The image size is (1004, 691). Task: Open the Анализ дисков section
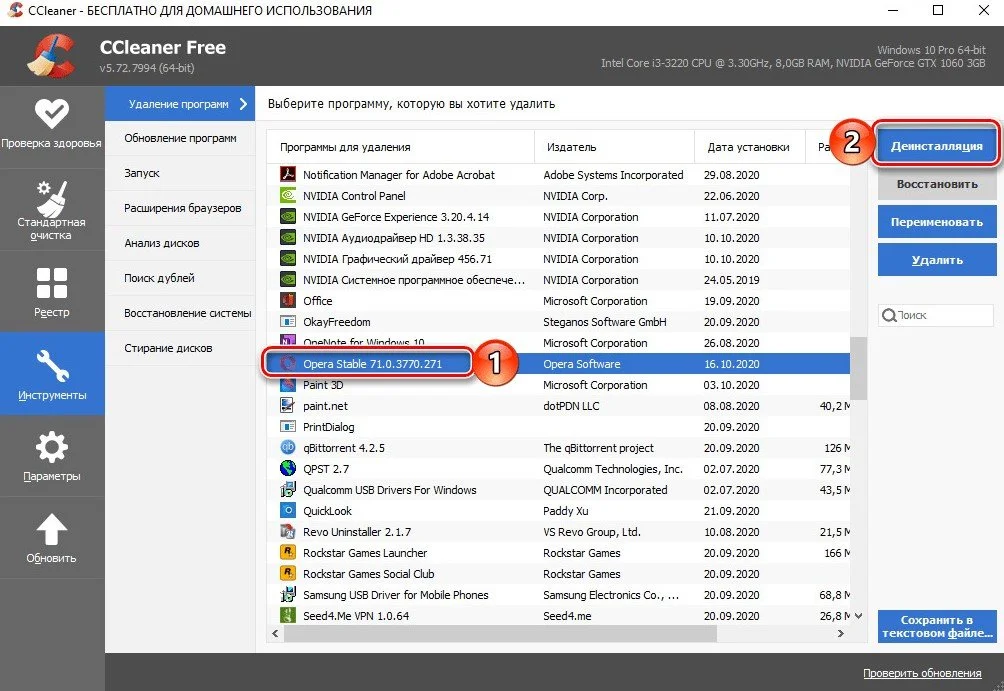[x=180, y=243]
